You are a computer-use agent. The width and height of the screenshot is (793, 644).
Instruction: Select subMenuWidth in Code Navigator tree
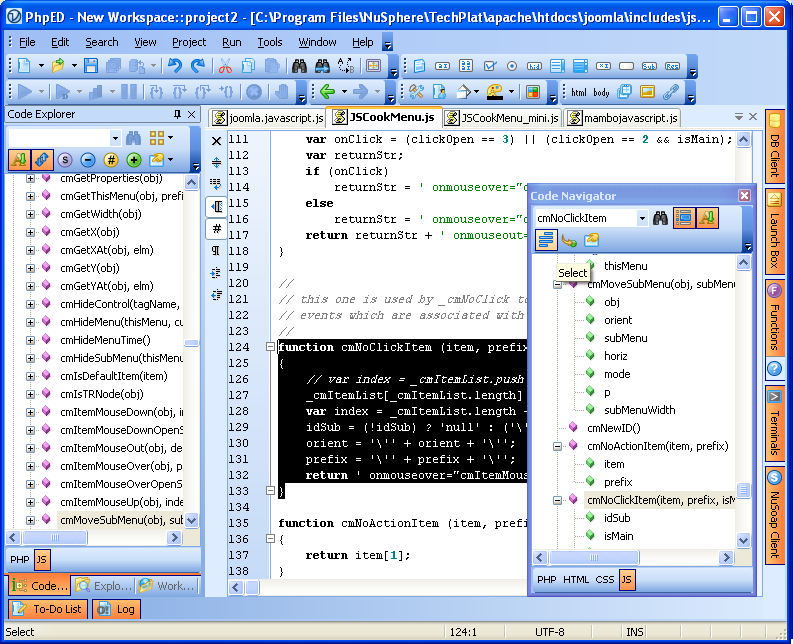tap(639, 410)
